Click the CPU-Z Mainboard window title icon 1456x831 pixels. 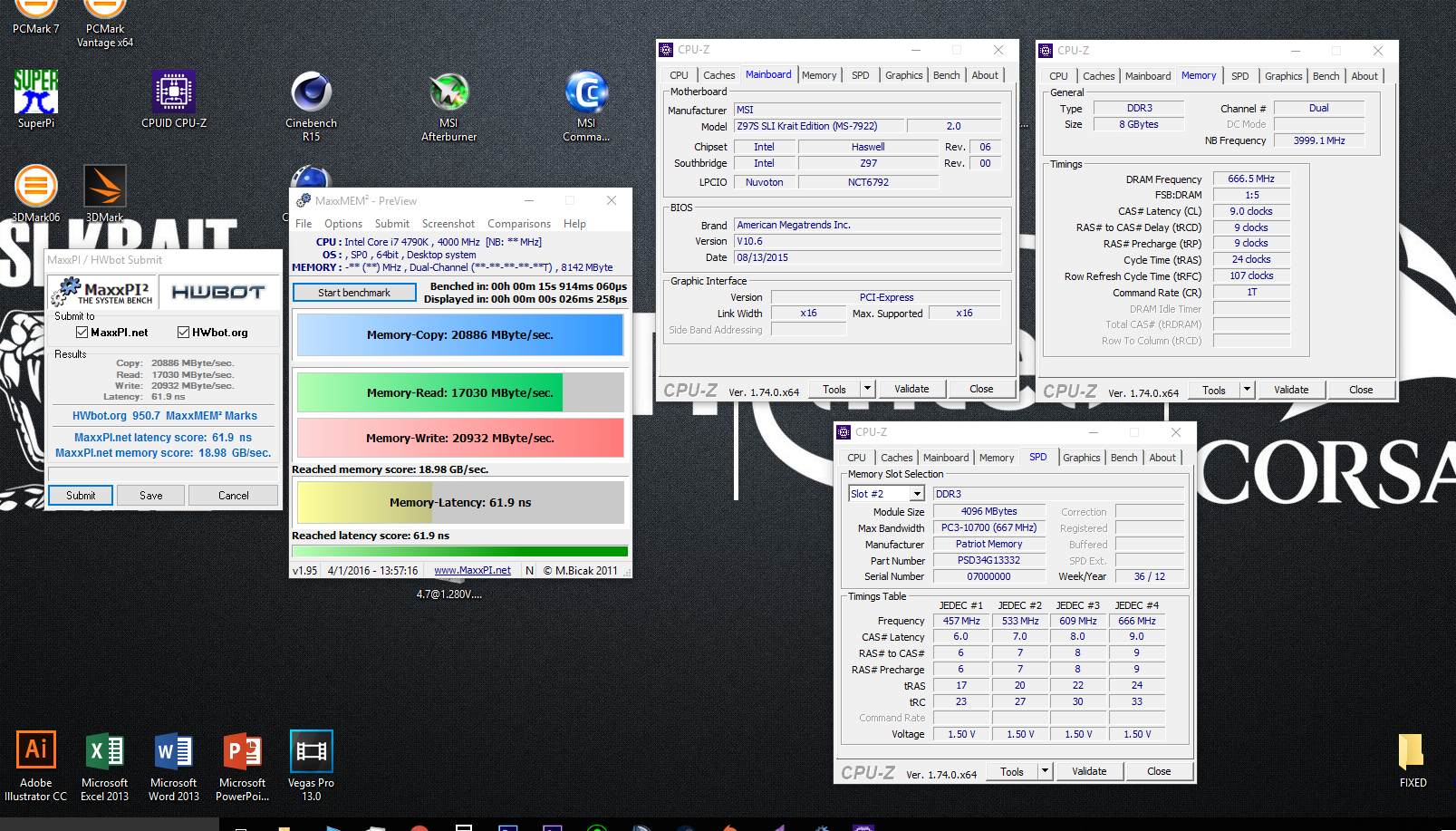coord(666,50)
